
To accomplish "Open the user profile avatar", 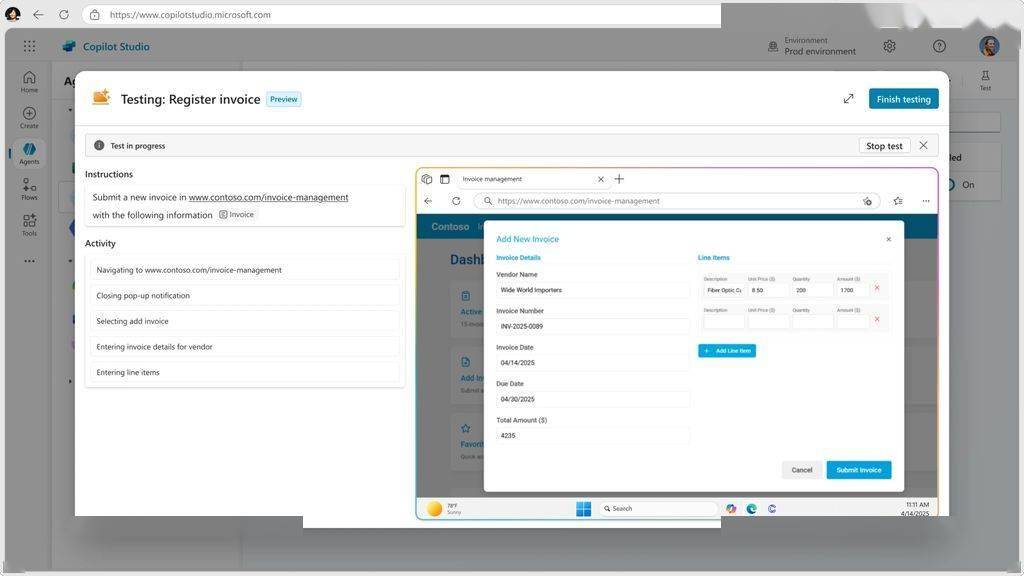I will pos(989,46).
